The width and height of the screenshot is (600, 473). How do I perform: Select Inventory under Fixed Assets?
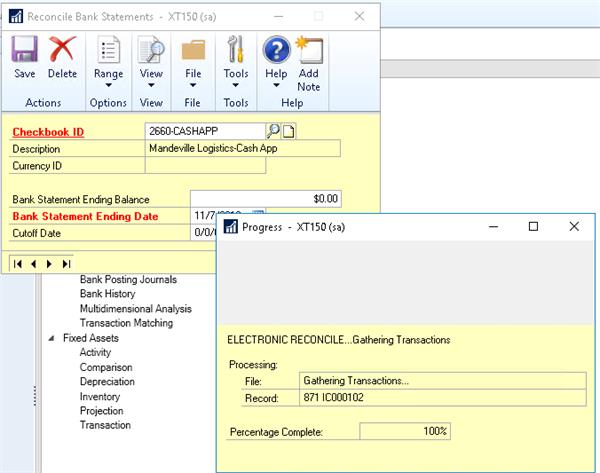tap(100, 396)
